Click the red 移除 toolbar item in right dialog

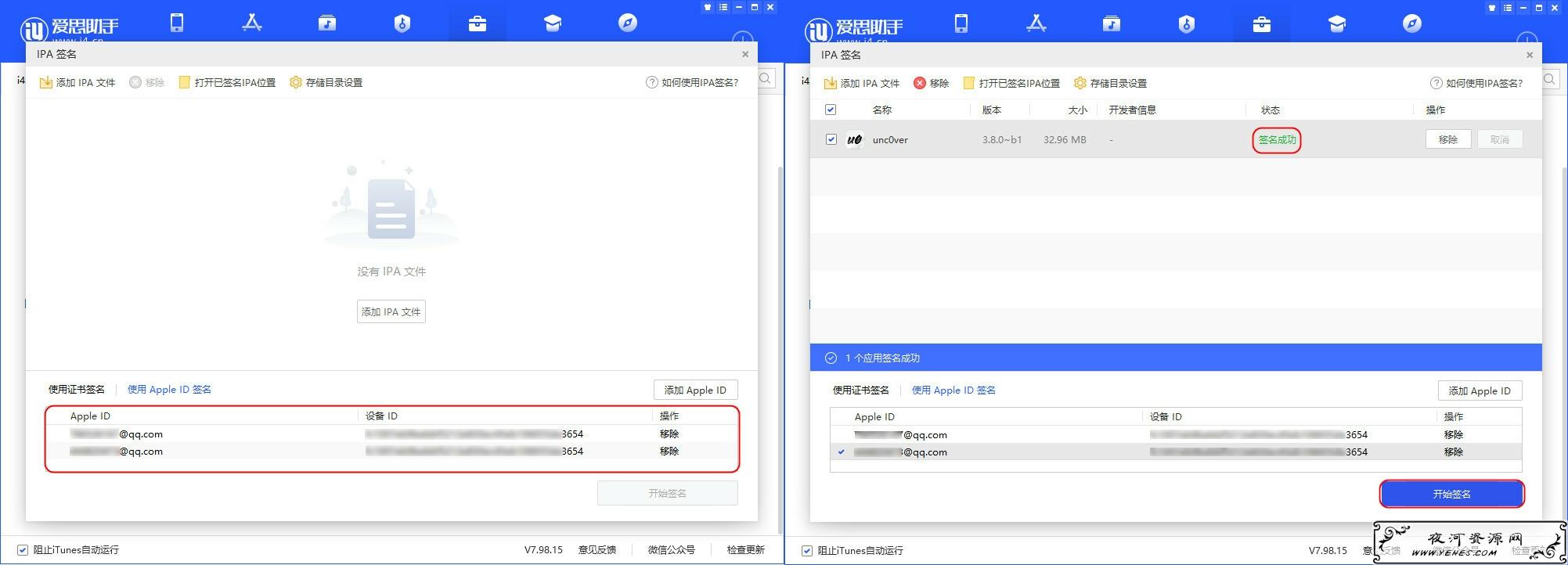(x=932, y=83)
